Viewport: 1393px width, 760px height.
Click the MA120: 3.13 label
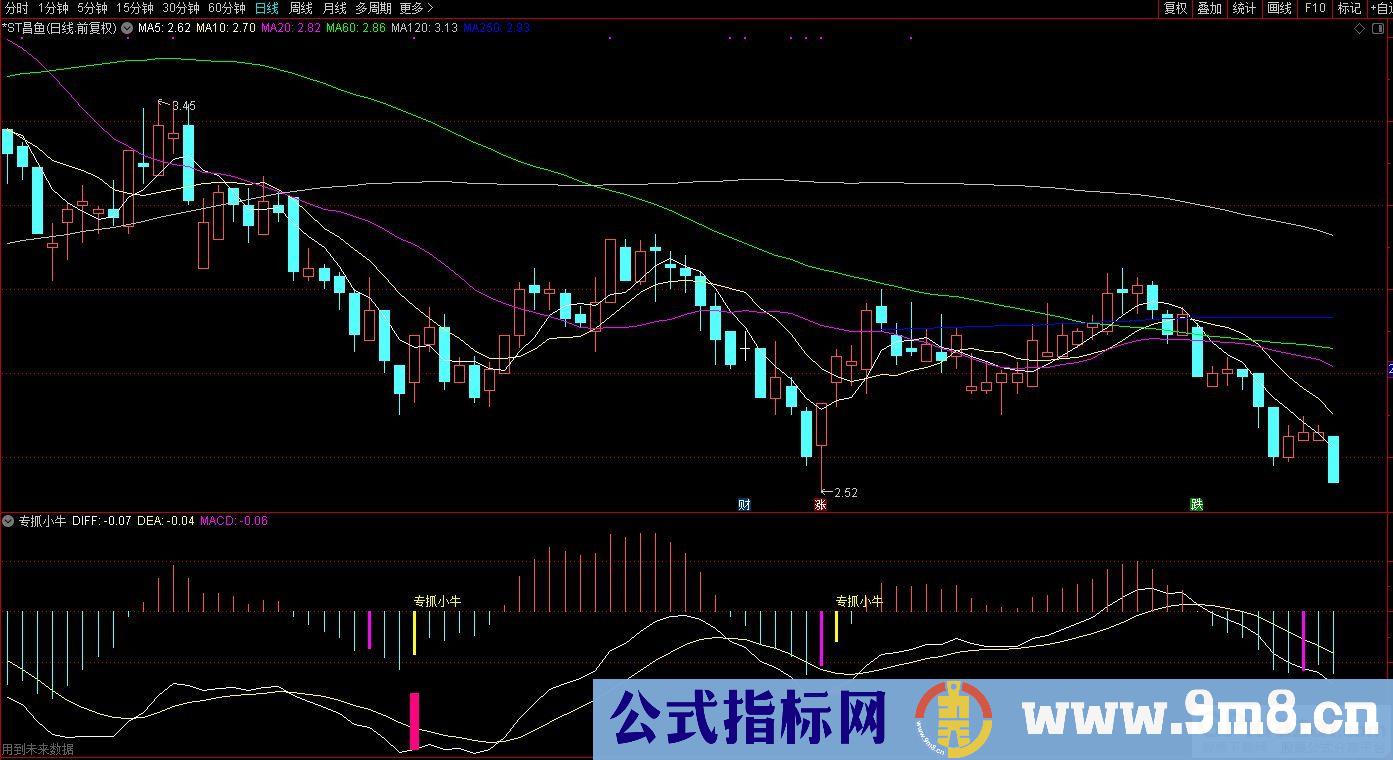pos(424,28)
